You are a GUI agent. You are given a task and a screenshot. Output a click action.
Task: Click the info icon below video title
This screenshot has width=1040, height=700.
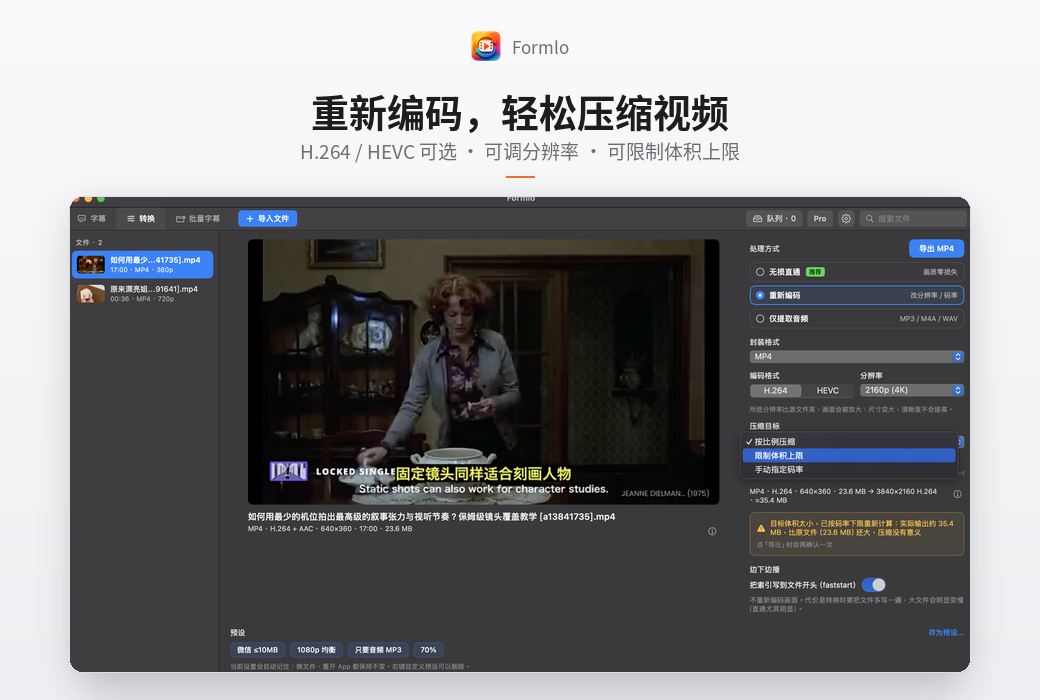click(x=712, y=531)
